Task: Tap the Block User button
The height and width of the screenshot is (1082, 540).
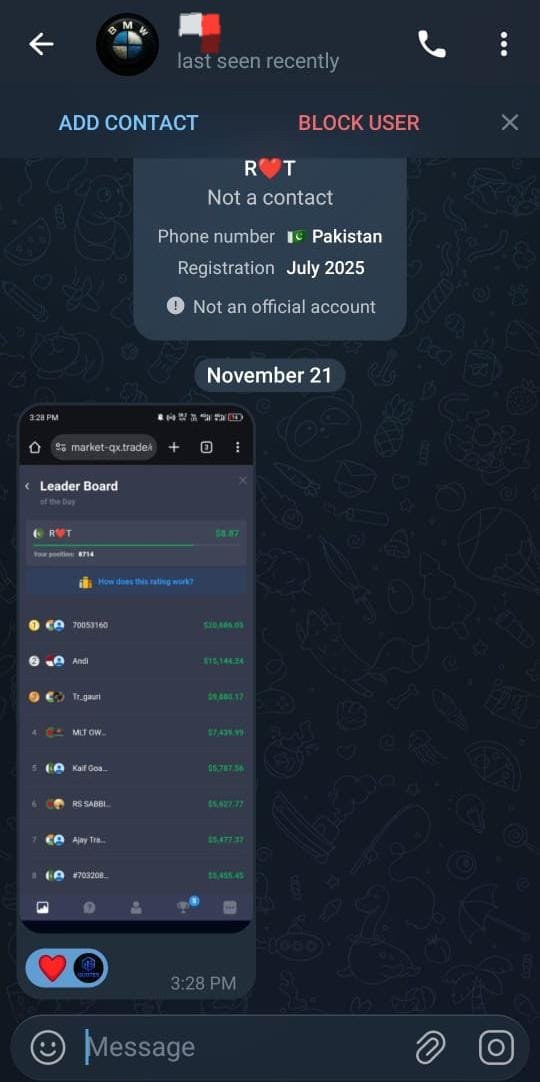Action: (x=359, y=123)
